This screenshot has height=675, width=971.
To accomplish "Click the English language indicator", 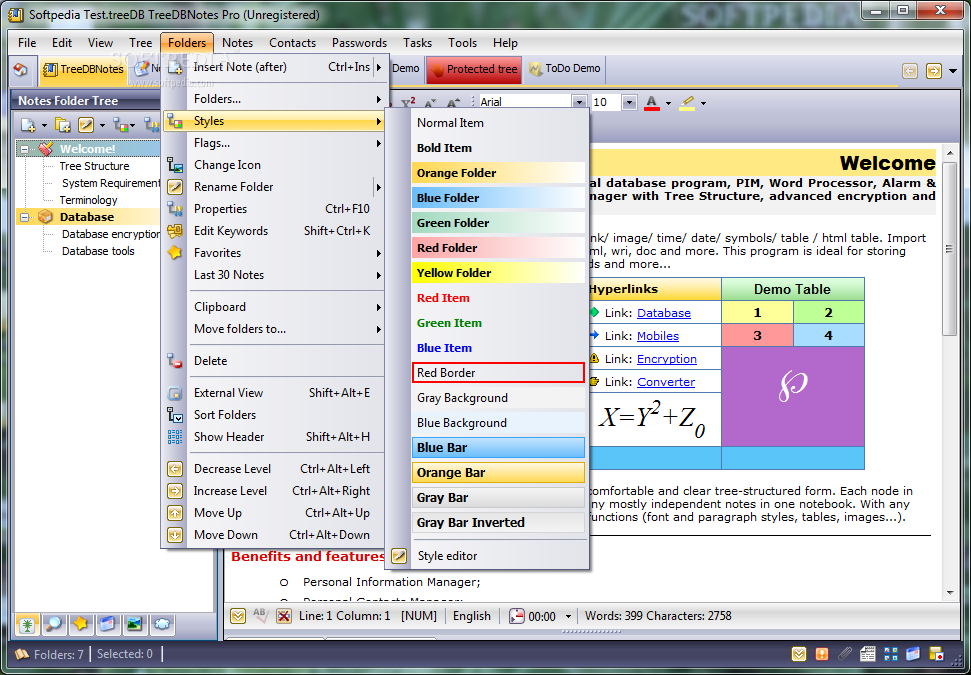I will click(x=471, y=616).
